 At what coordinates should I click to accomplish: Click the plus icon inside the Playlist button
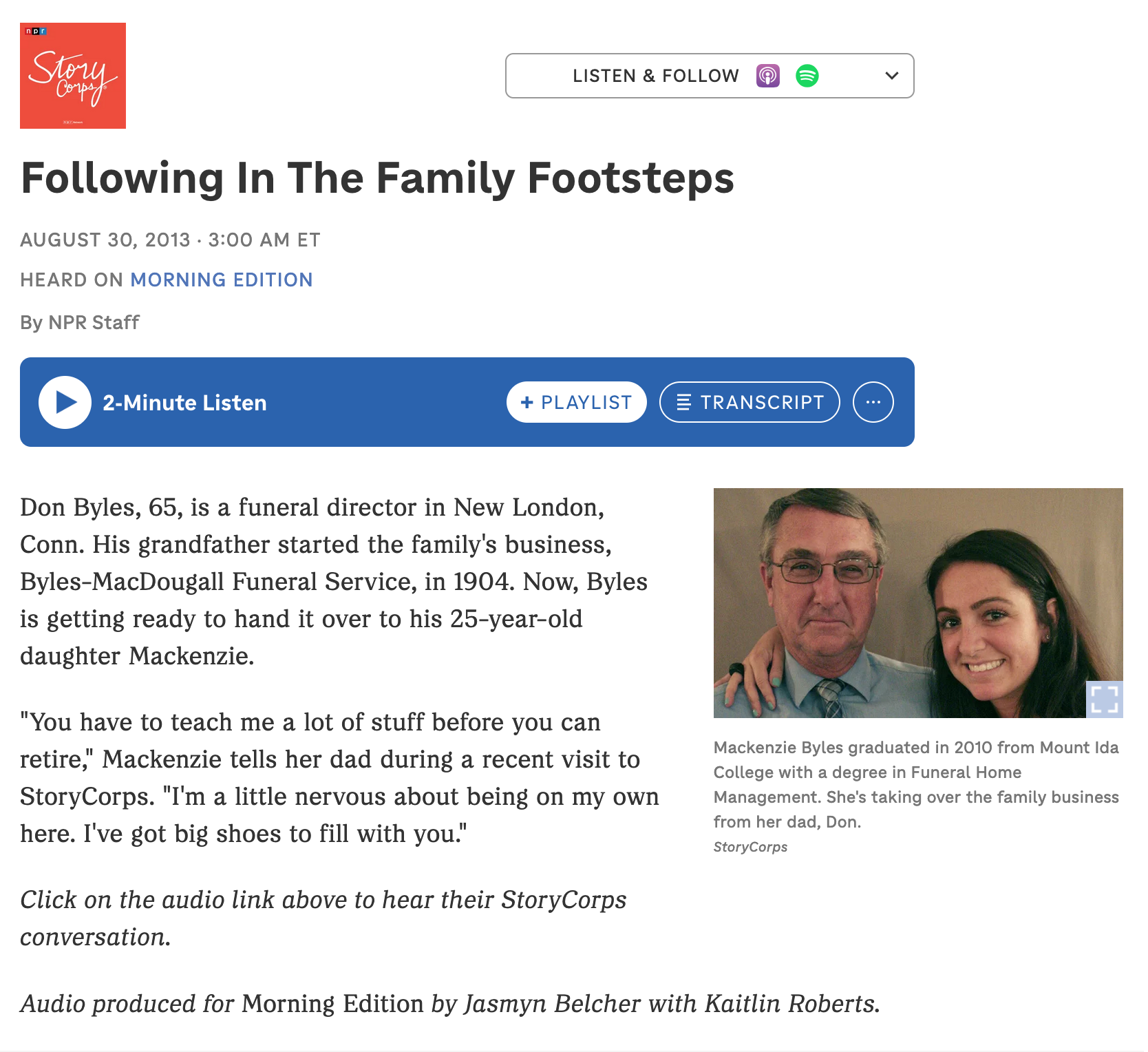(x=527, y=402)
